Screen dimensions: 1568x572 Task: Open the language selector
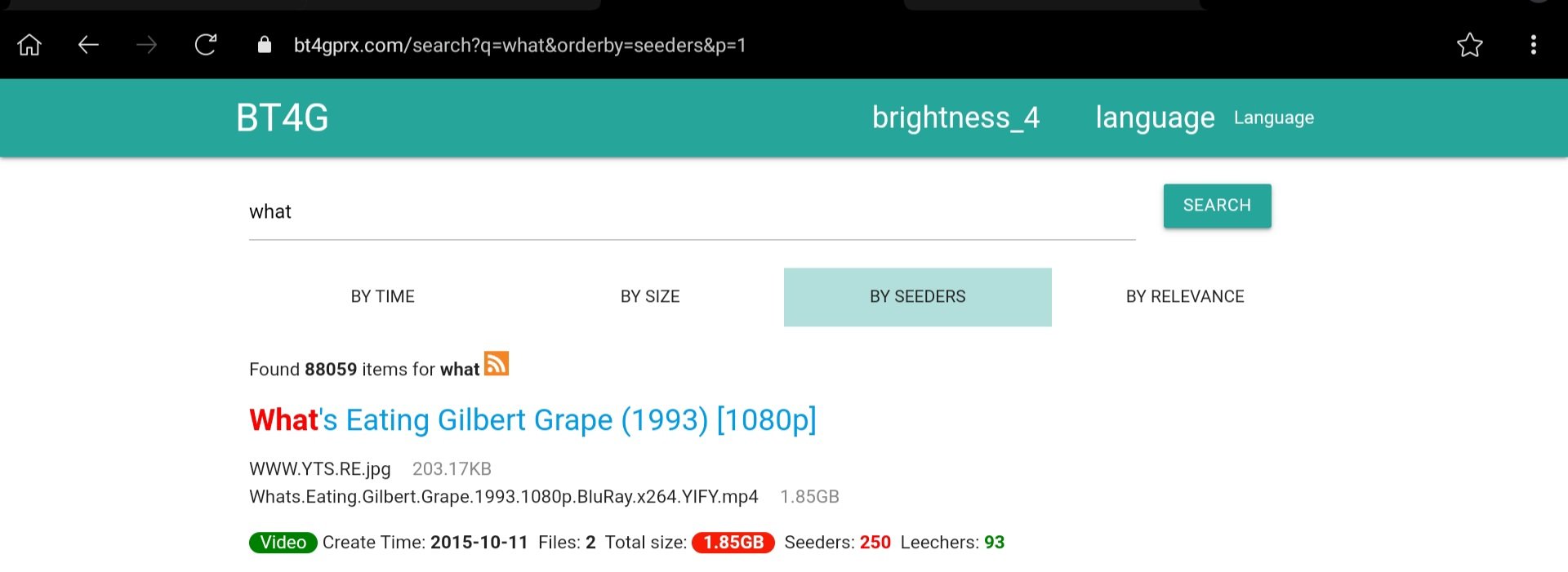pyautogui.click(x=1155, y=118)
